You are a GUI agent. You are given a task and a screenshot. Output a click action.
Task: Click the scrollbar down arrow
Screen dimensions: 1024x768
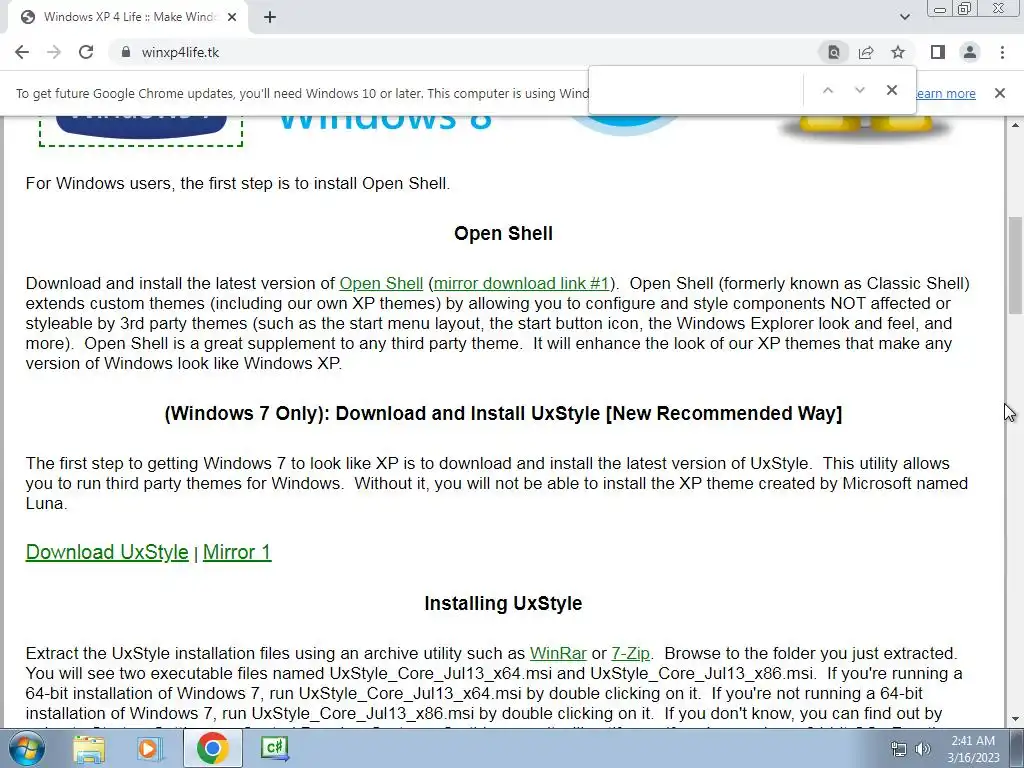tap(1015, 719)
